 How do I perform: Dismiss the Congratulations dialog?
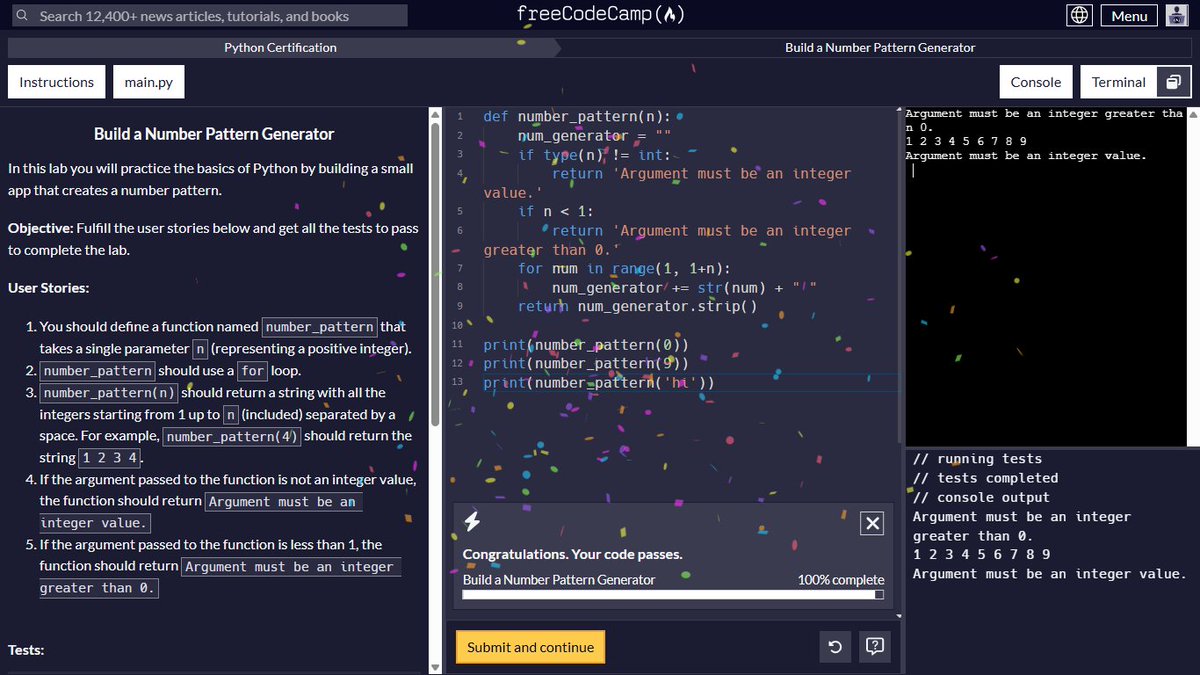point(871,523)
